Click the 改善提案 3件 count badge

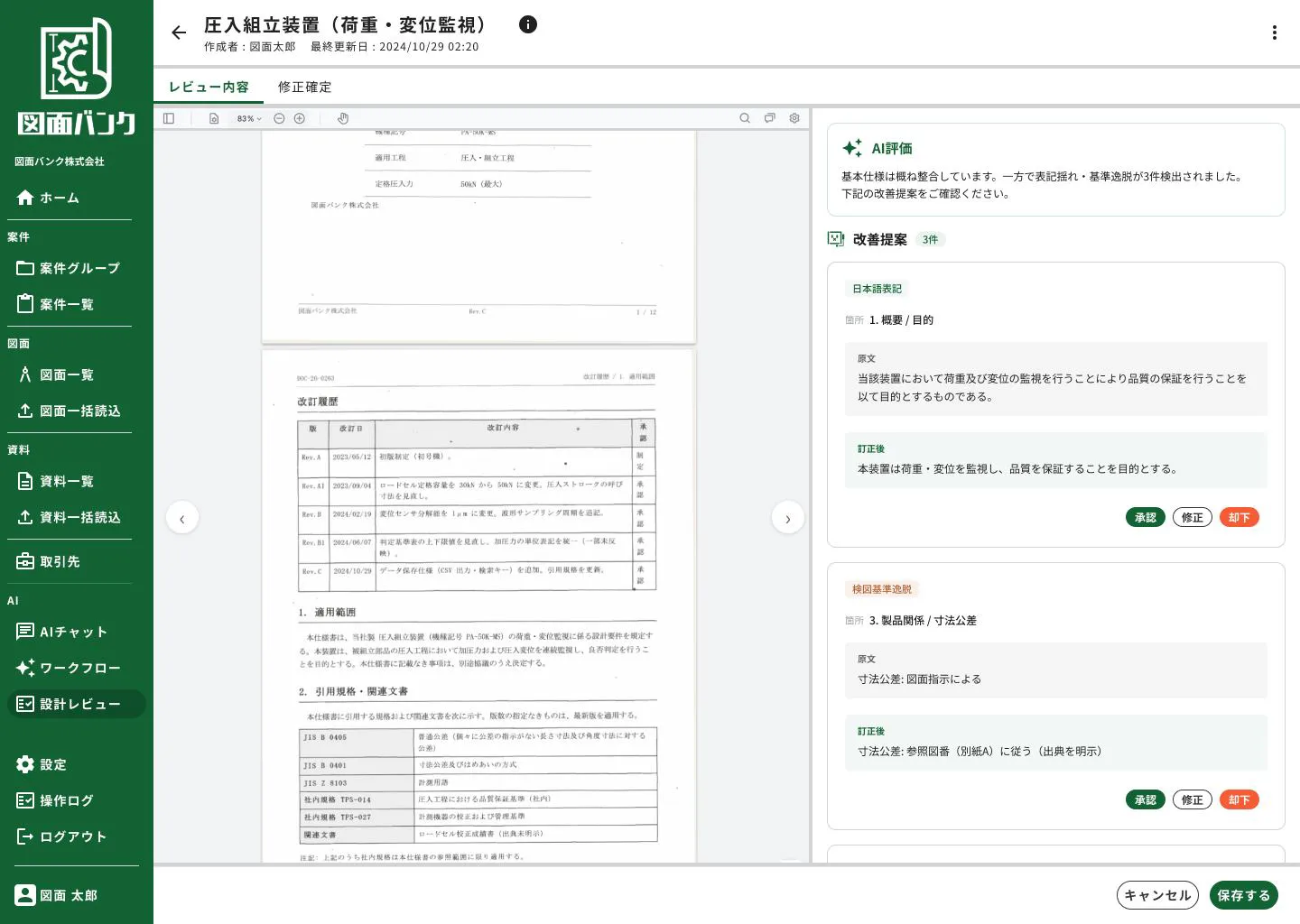[x=930, y=239]
